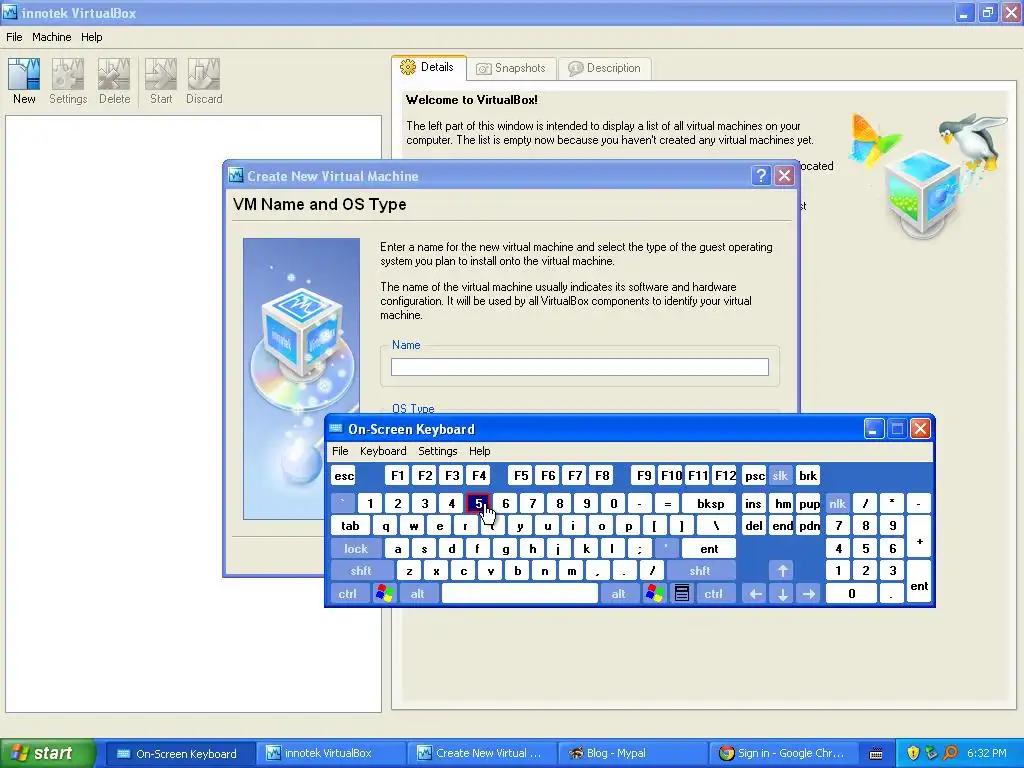Screen dimensions: 1024x768
Task: Open the Machine menu
Action: pyautogui.click(x=52, y=37)
